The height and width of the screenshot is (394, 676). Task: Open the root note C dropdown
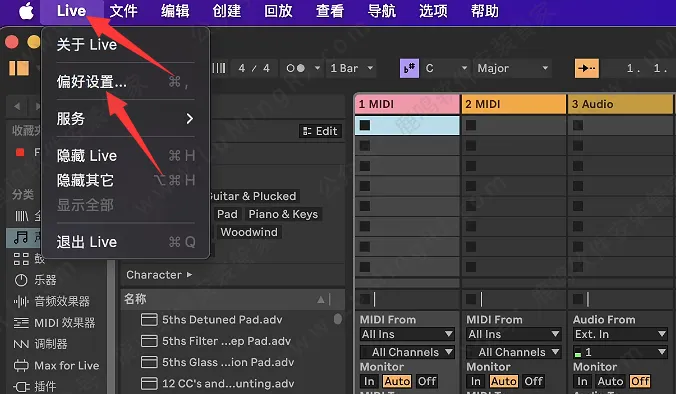coord(446,68)
